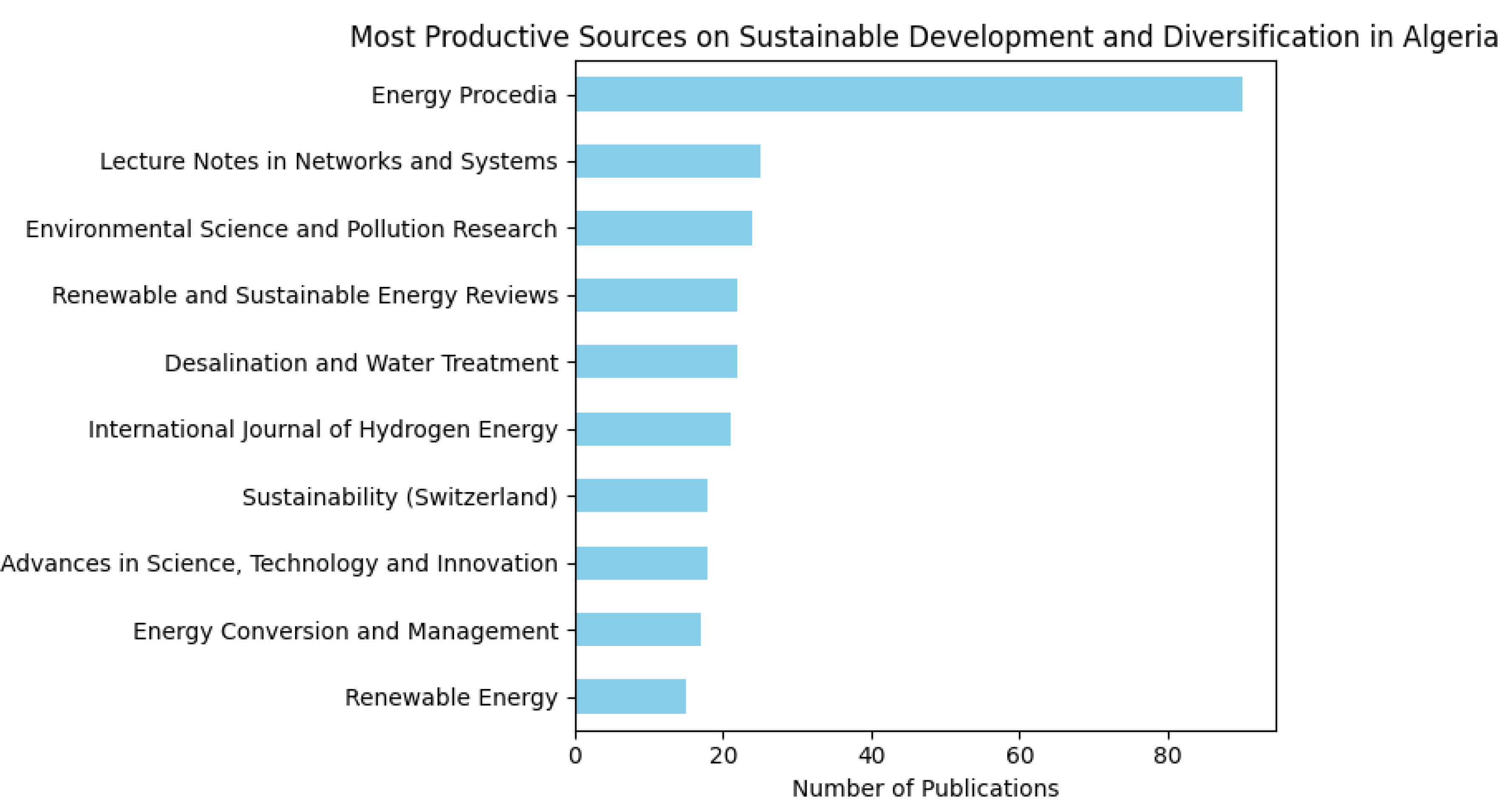The image size is (1512, 810).
Task: Click the Renewable Energy axis label text
Action: coord(451,697)
